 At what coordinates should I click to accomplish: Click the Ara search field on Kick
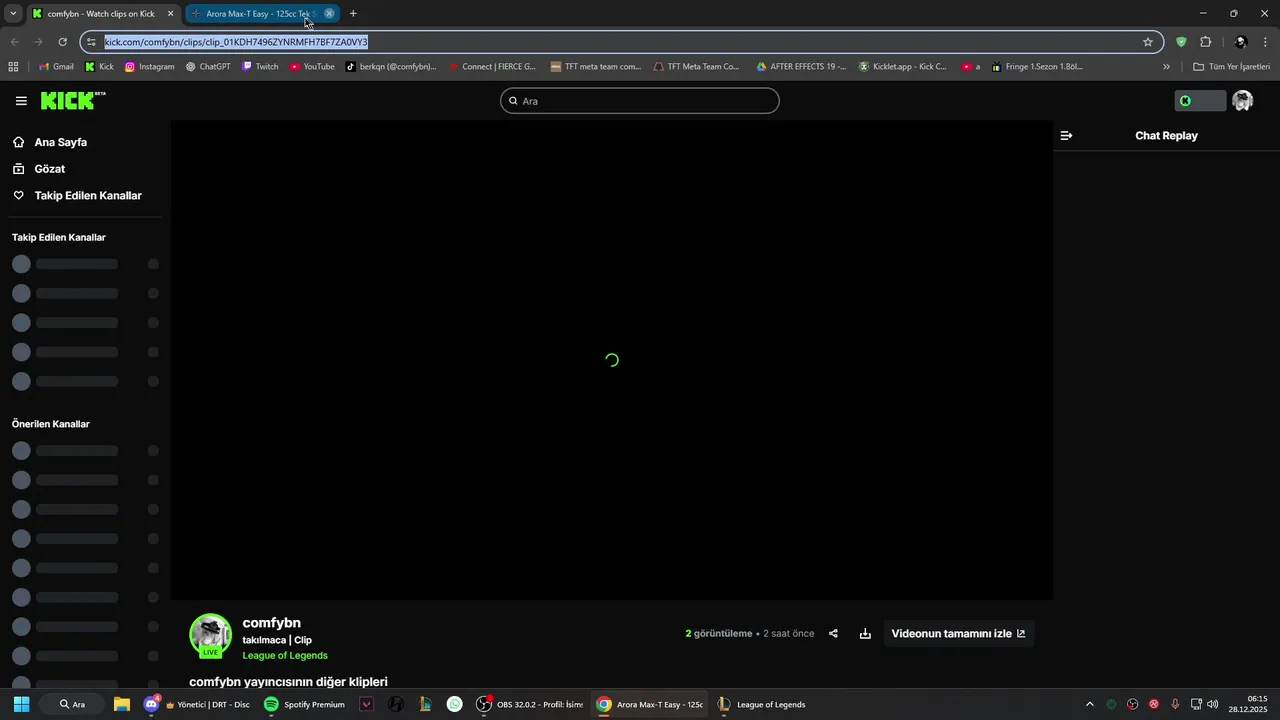click(x=639, y=101)
